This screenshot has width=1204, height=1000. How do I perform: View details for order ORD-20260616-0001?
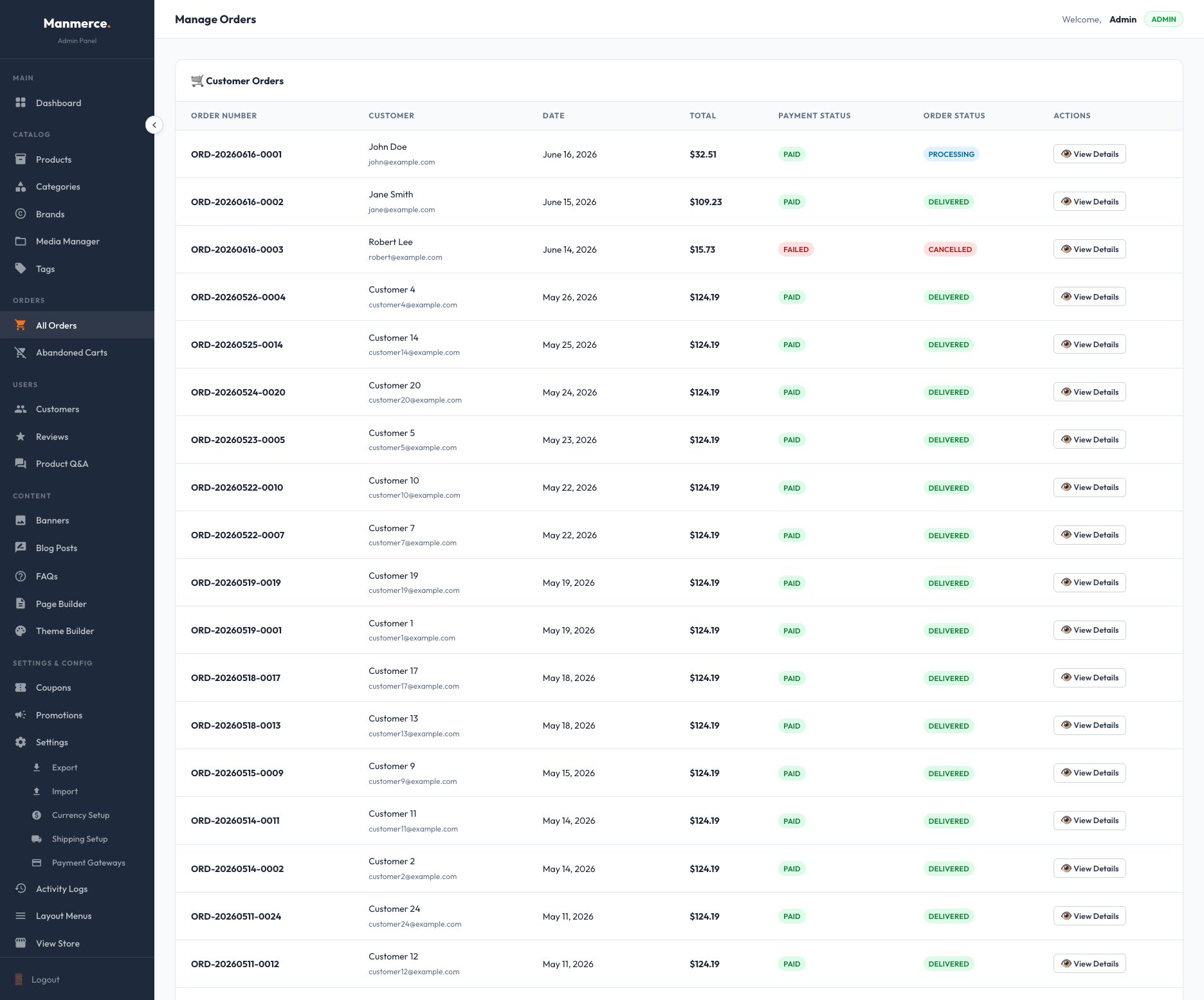point(1090,154)
